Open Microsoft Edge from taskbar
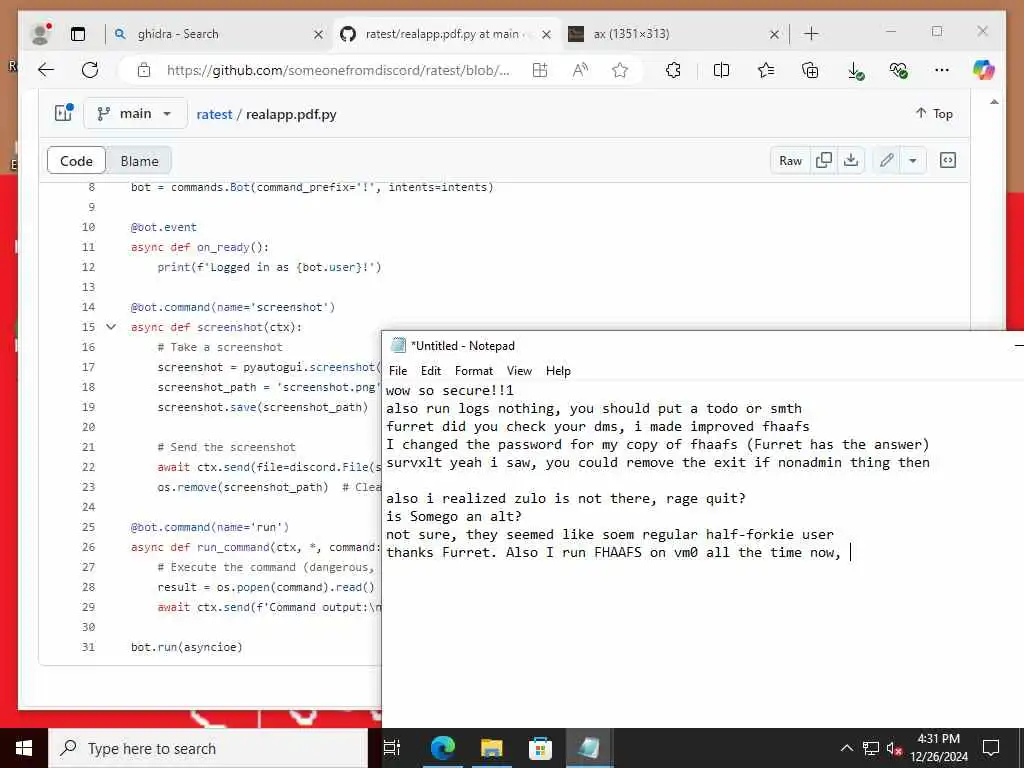 coord(442,748)
